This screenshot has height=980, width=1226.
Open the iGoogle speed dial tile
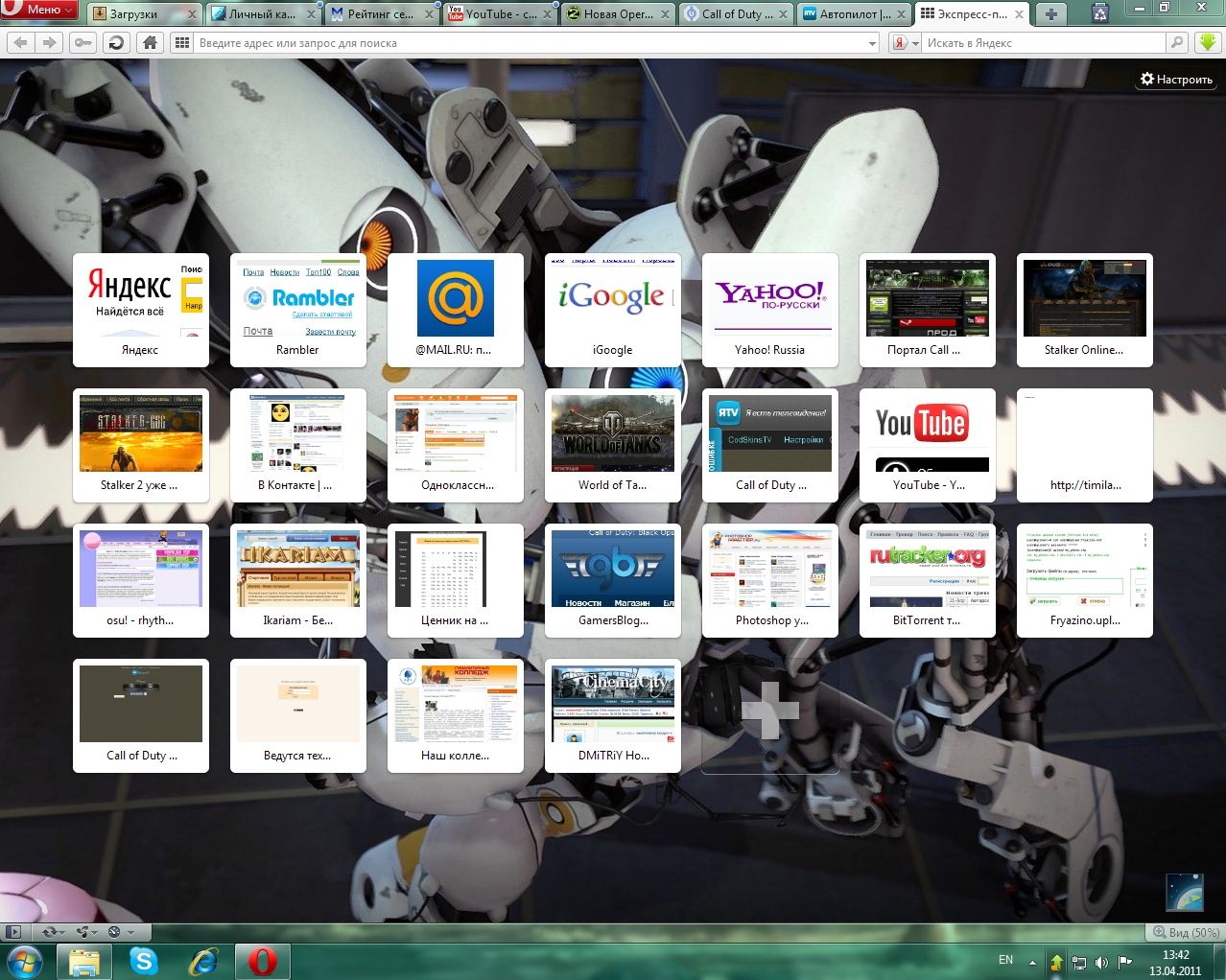coord(613,310)
